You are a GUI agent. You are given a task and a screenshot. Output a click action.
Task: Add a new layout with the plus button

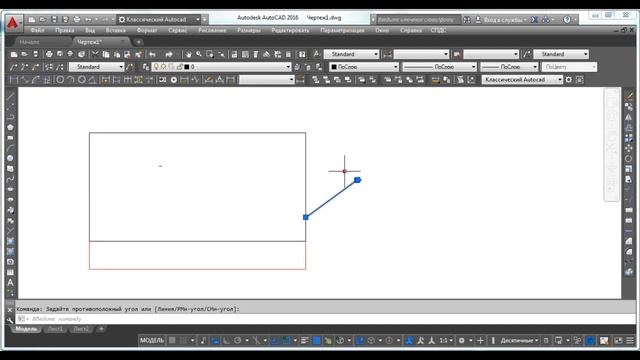pos(101,329)
